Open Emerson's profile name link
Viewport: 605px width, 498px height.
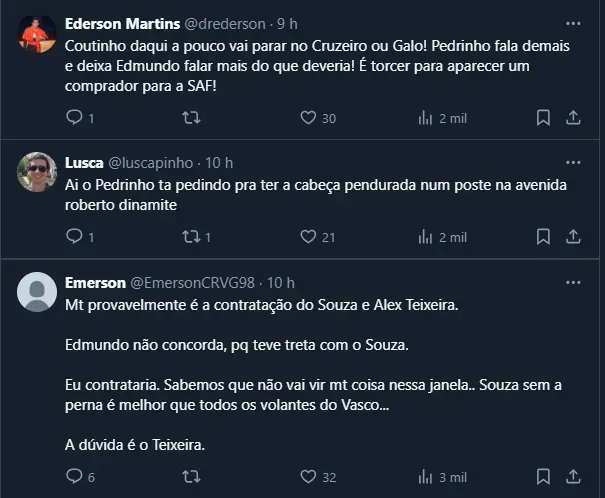94,283
